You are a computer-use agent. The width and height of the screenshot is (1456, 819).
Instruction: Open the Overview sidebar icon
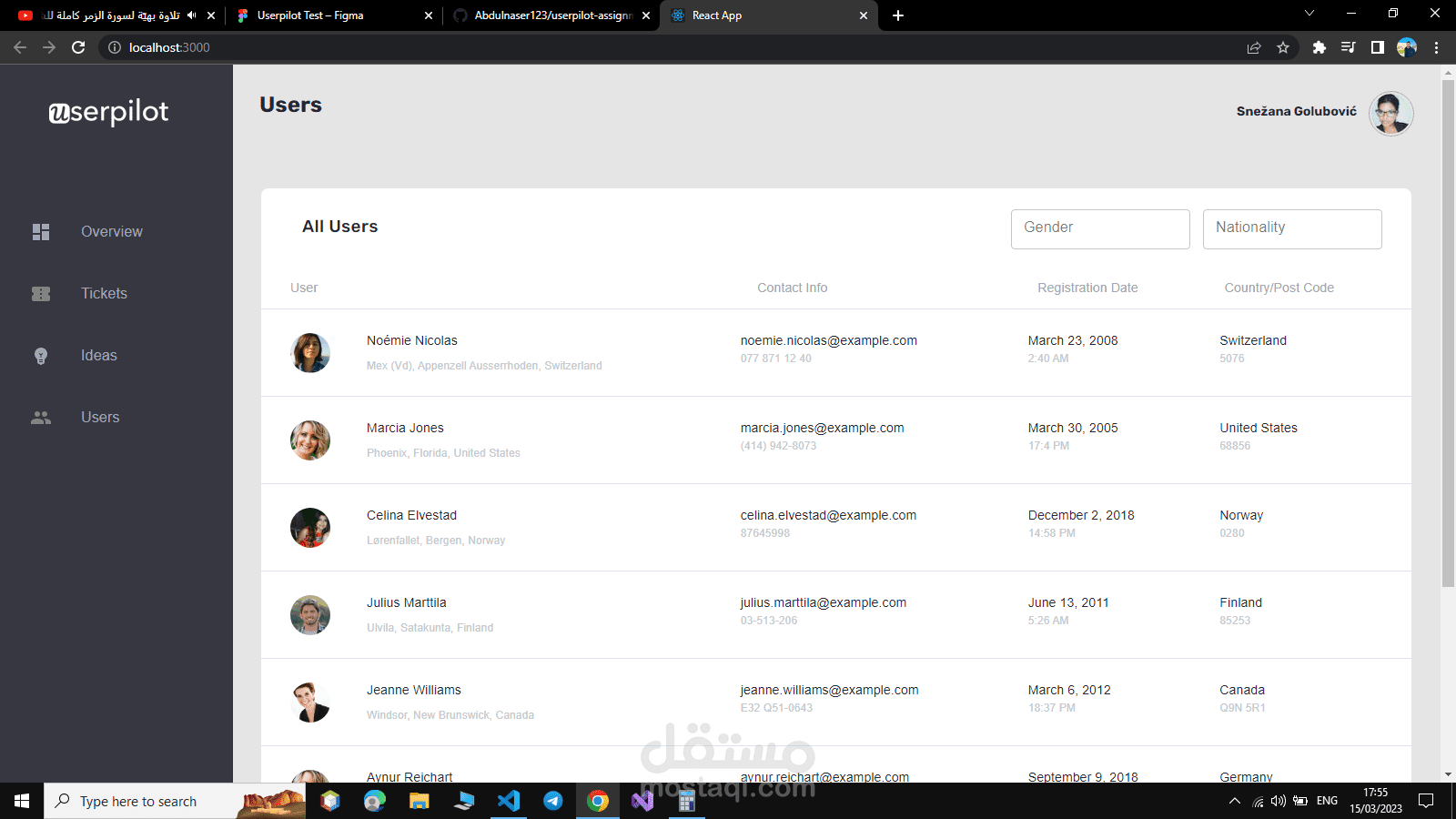[x=41, y=232]
